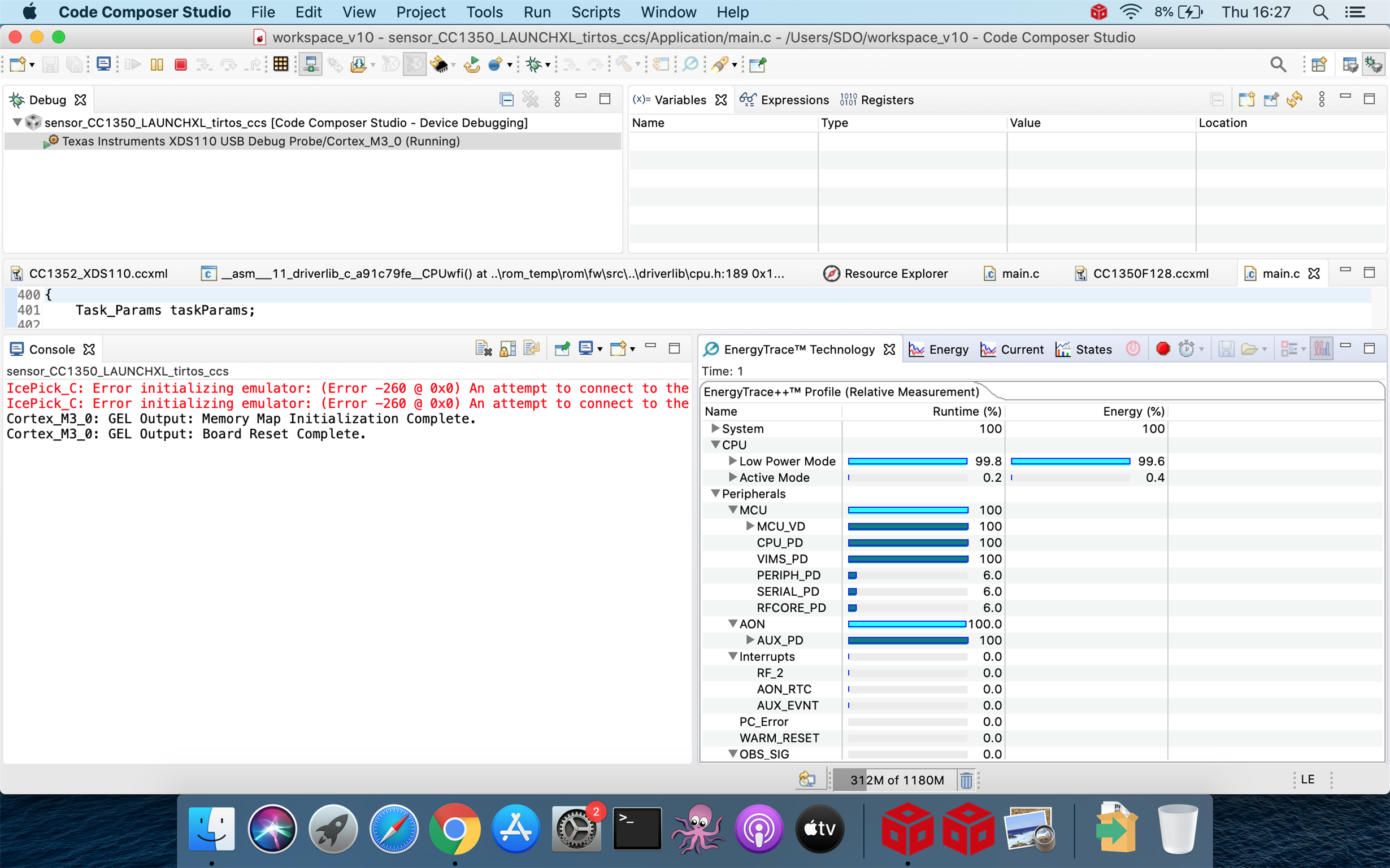Click the Suspend (pause) debug button
Screen dimensions: 1390x868
tap(157, 64)
